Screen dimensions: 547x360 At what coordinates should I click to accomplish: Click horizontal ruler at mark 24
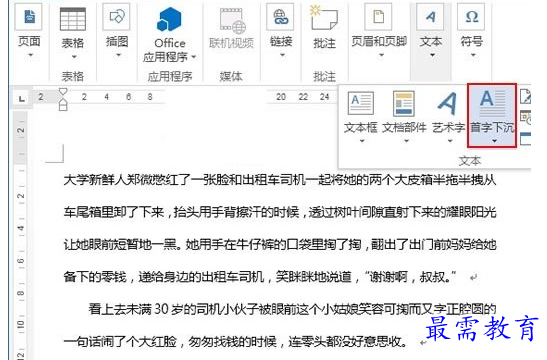[324, 97]
